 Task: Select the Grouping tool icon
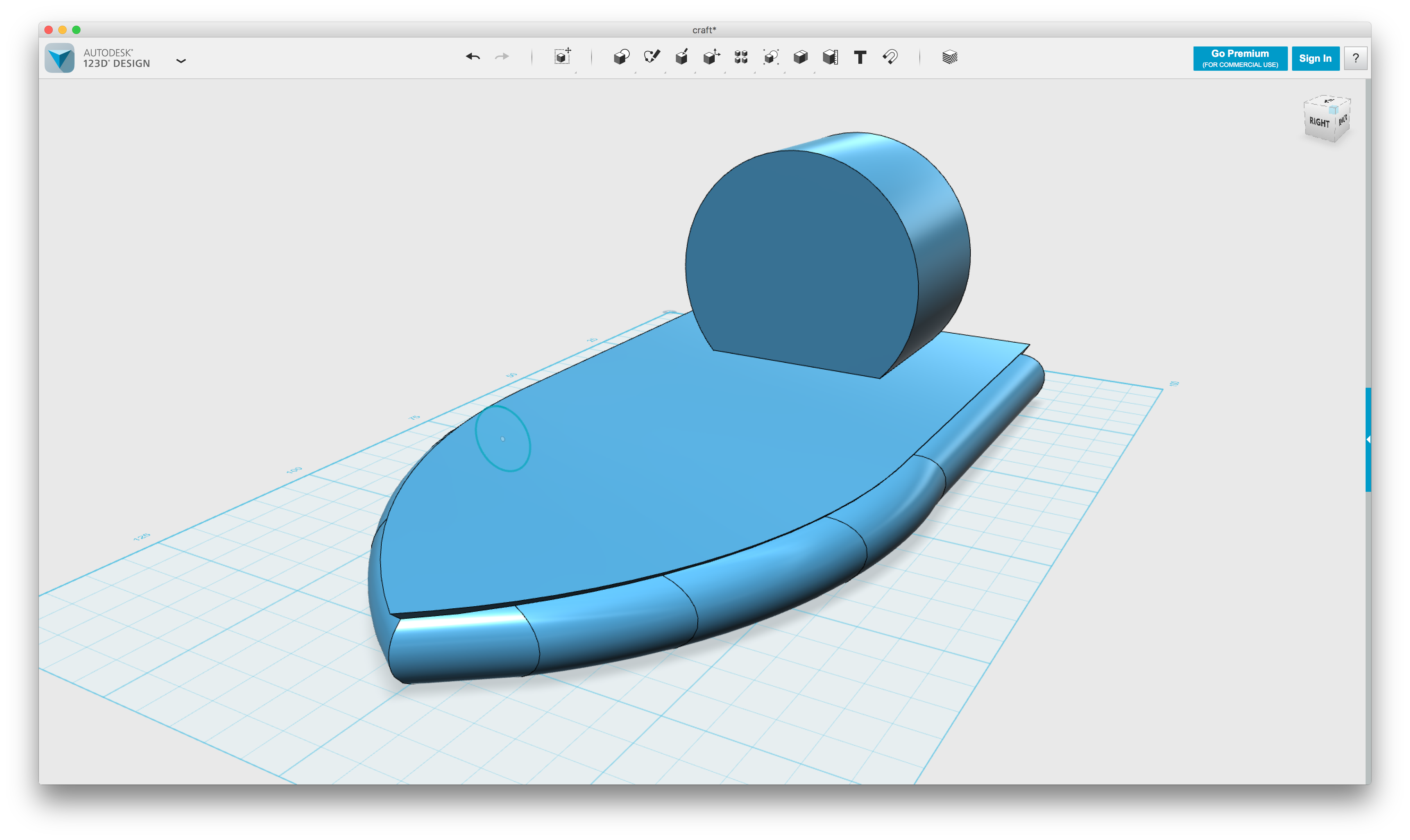771,57
